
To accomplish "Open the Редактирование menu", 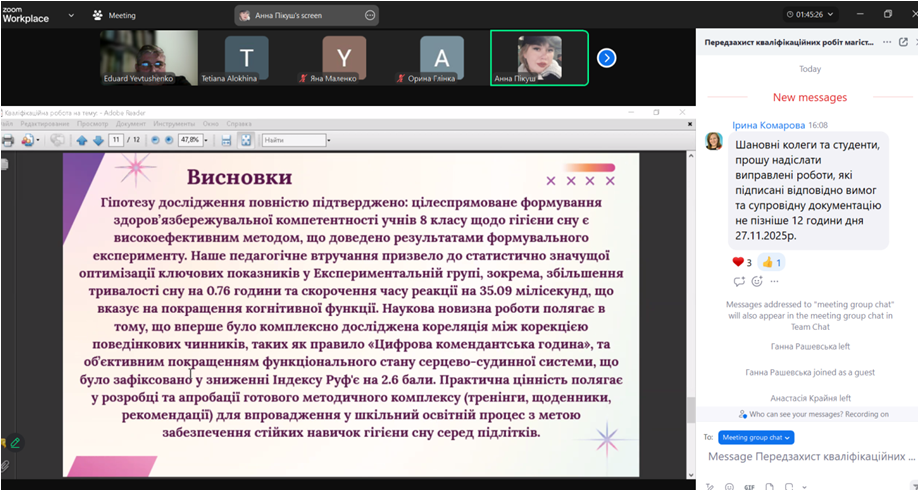I will click(x=45, y=124).
